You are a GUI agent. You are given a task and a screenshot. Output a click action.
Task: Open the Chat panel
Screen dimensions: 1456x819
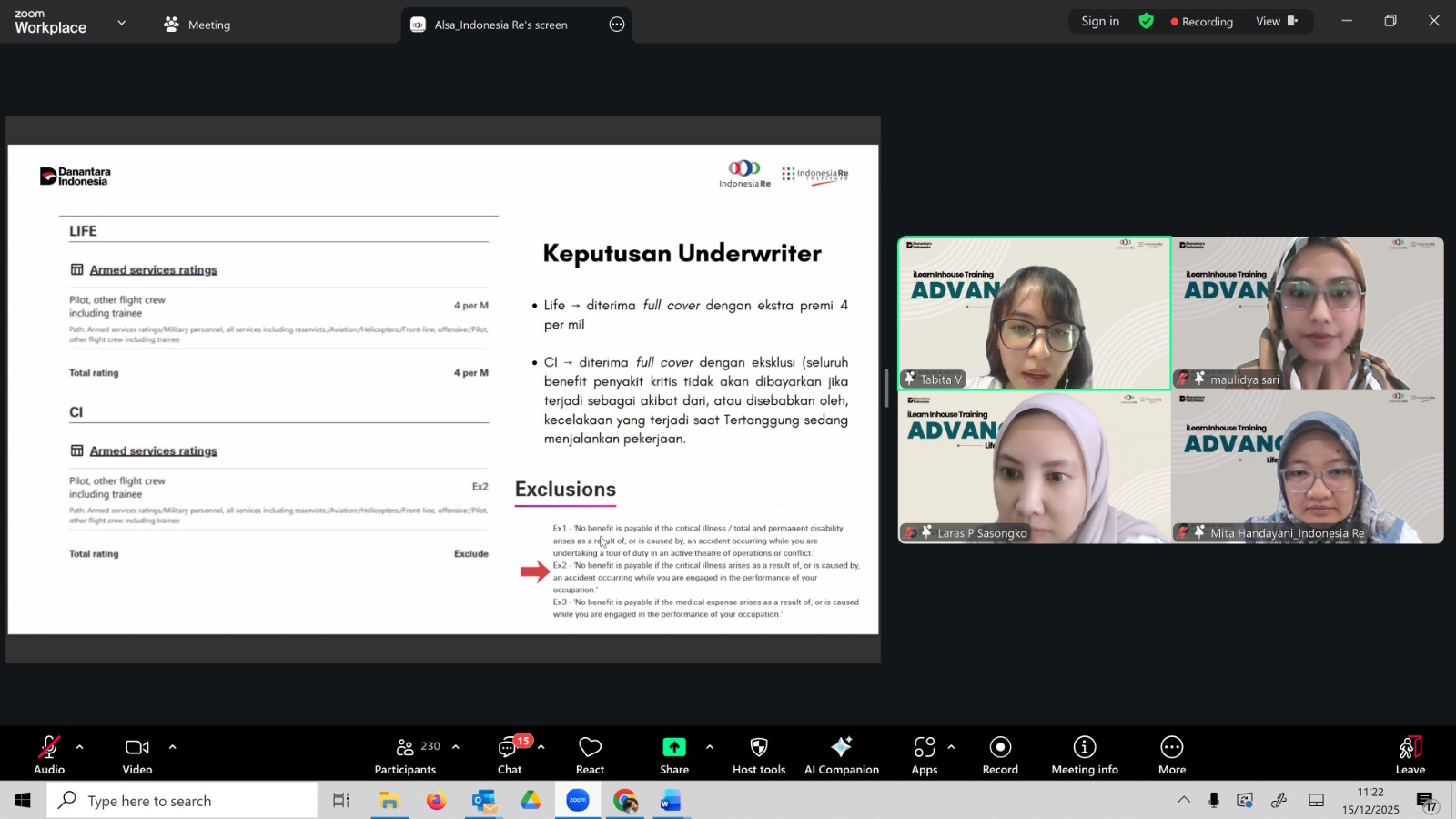[509, 754]
